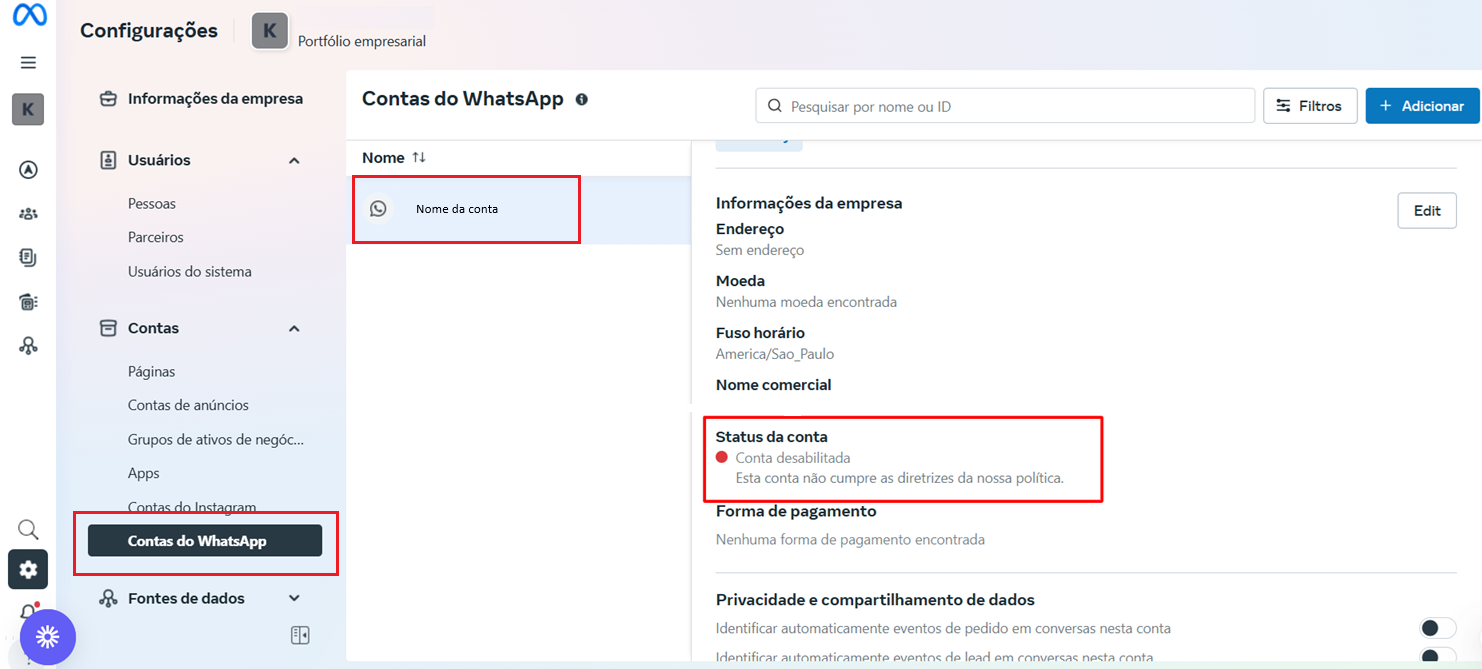1482x669 pixels.
Task: Select the Accounts Center icon in sidebar
Action: tap(27, 169)
